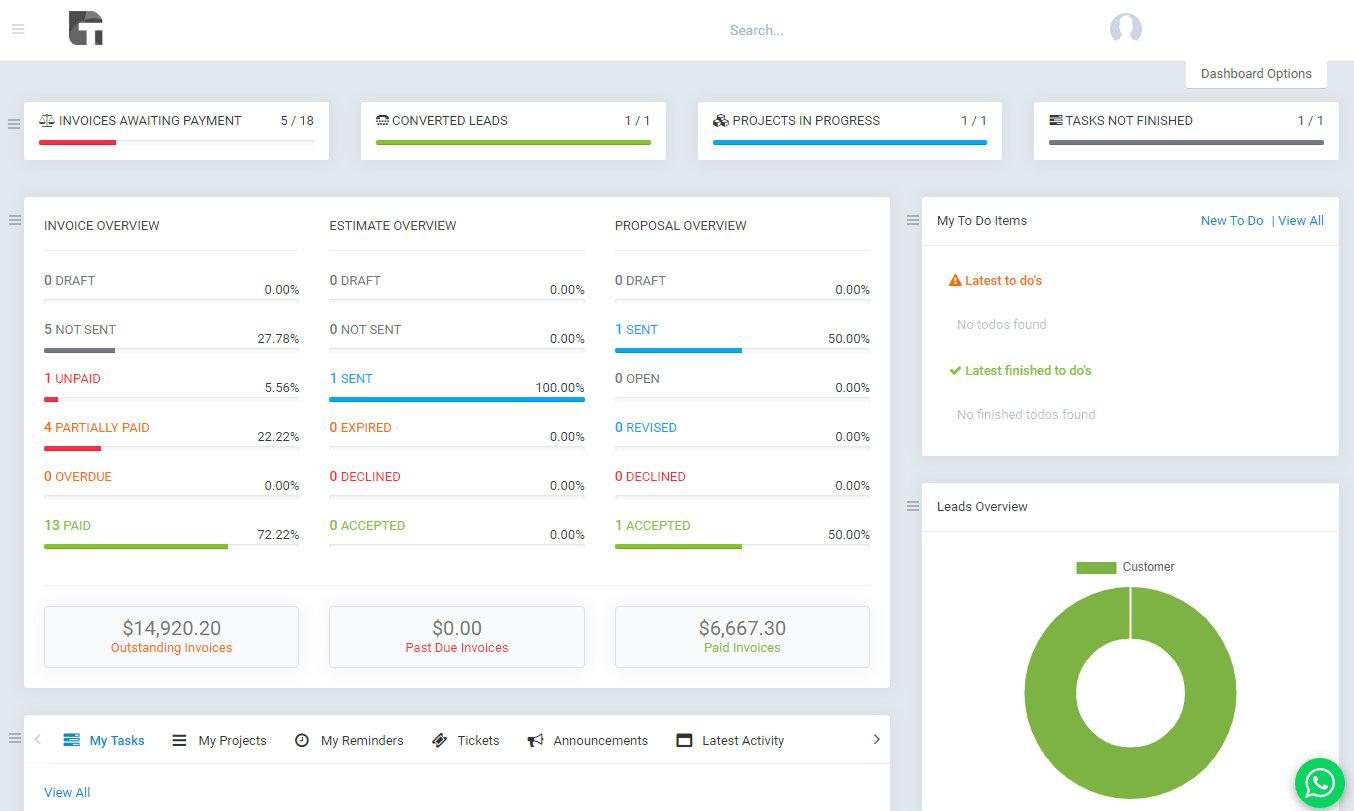This screenshot has height=811, width=1354.
Task: Click the Converted Leads green progress bar
Action: [513, 142]
